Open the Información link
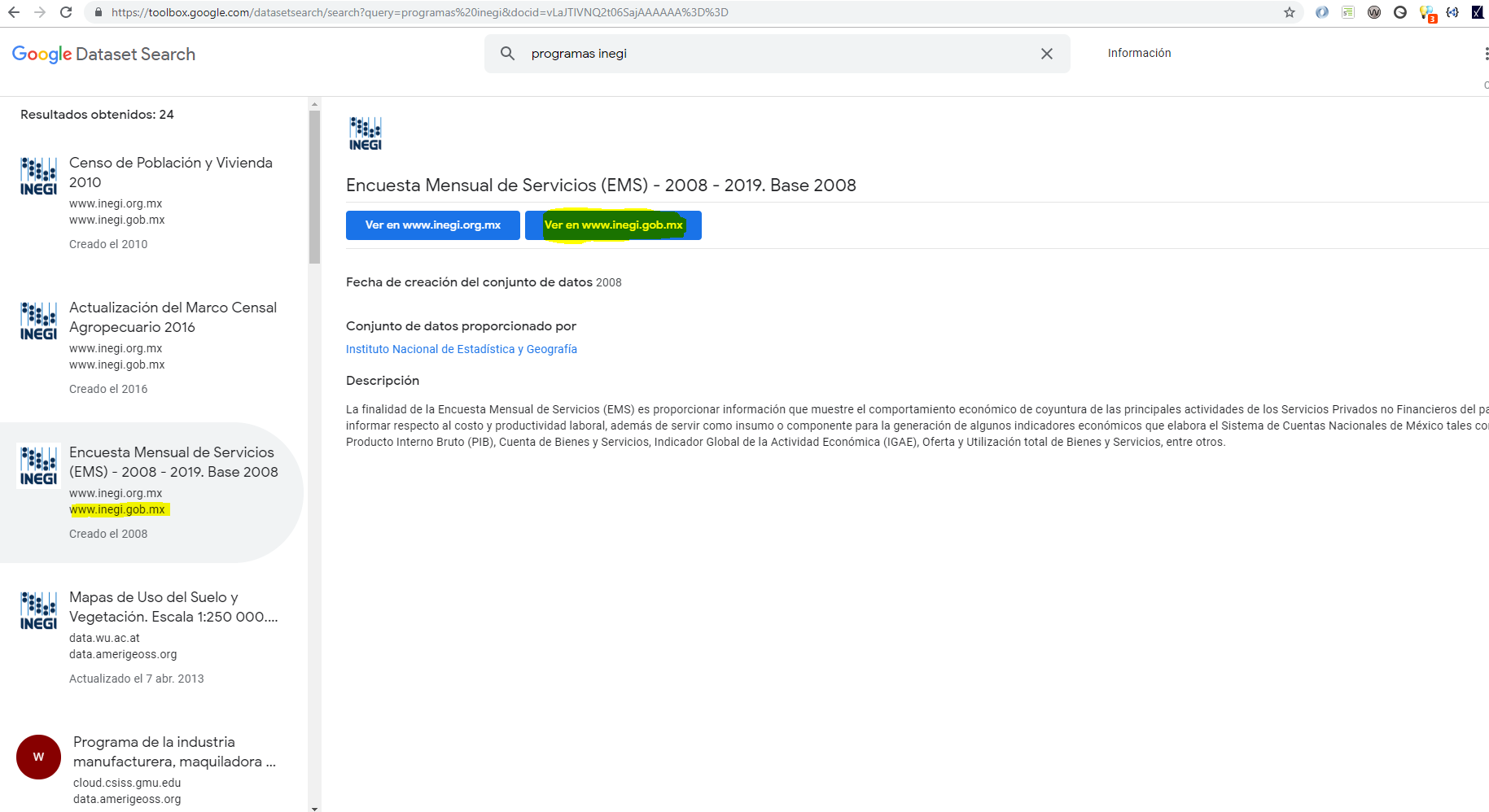This screenshot has height=812, width=1489. 1139,53
